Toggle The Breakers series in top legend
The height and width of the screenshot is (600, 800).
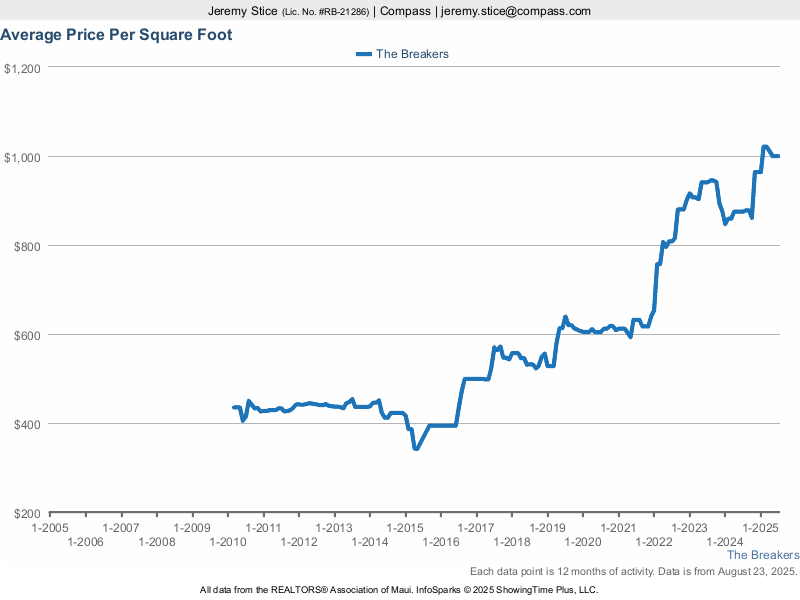[411, 54]
